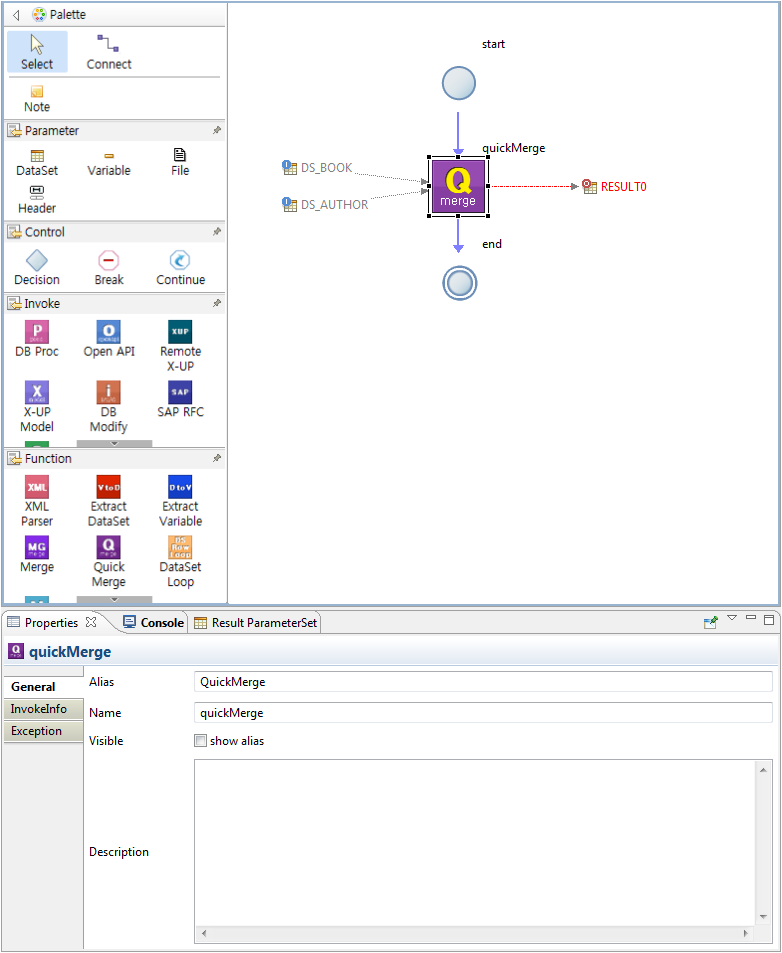Open the Exception properties section
The image size is (782, 953).
(x=37, y=731)
